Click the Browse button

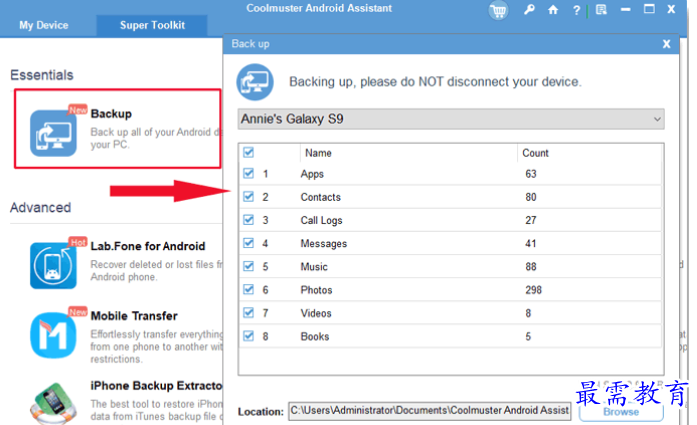621,412
